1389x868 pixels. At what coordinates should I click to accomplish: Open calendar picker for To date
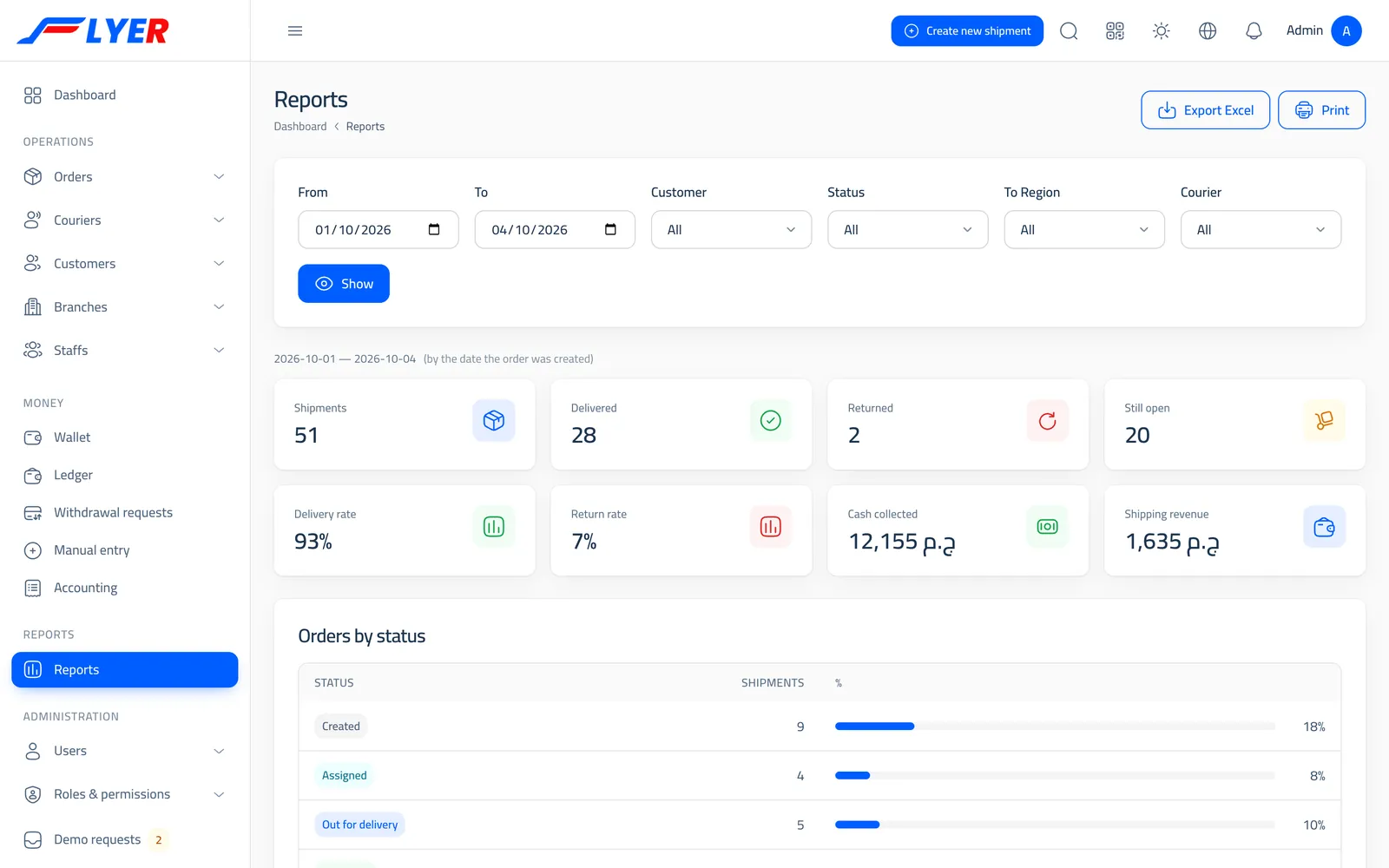pos(610,229)
